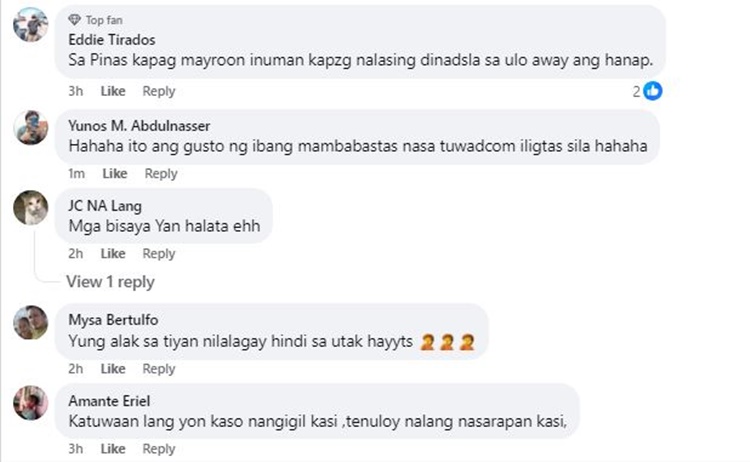Open Mysa Bertulfo's profile photo
750x462 pixels.
pyautogui.click(x=31, y=322)
